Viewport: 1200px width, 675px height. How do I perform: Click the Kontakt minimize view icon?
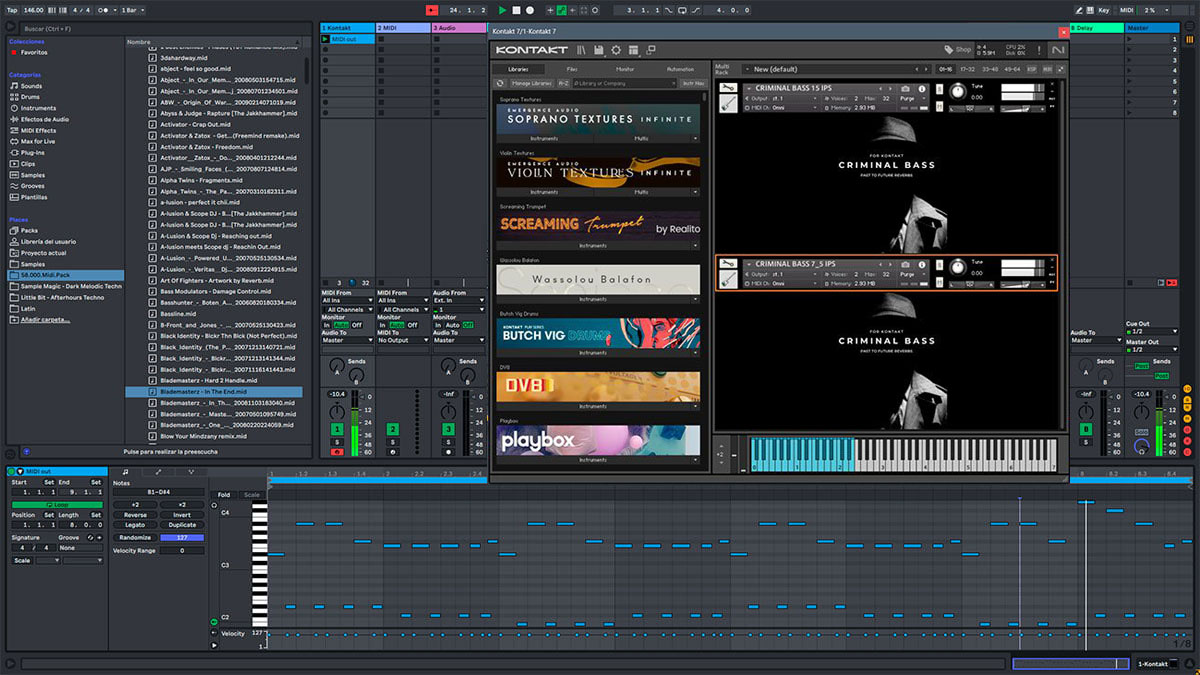click(x=651, y=50)
